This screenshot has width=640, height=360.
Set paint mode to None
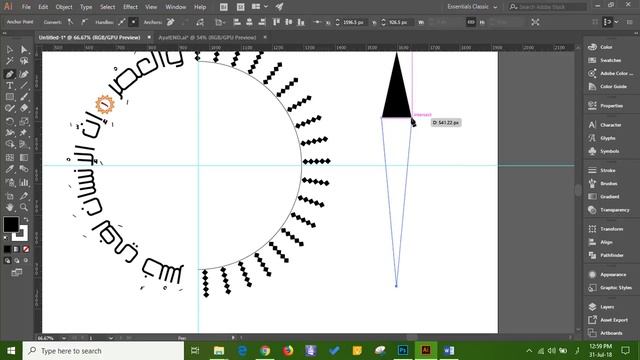(x=26, y=249)
